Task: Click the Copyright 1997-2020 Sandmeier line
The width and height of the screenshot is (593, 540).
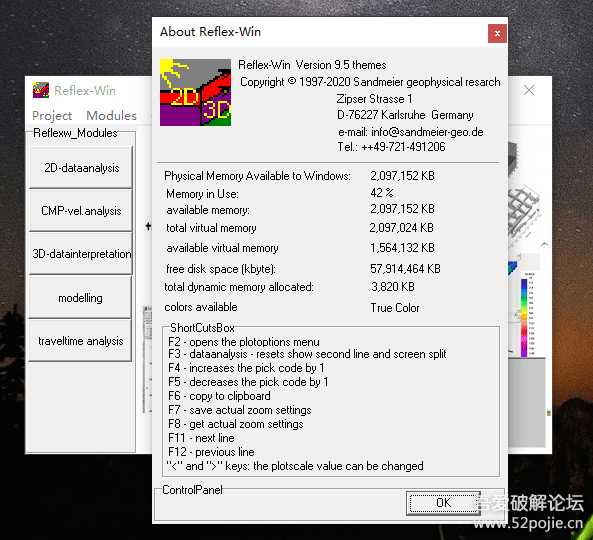Action: pyautogui.click(x=370, y=82)
